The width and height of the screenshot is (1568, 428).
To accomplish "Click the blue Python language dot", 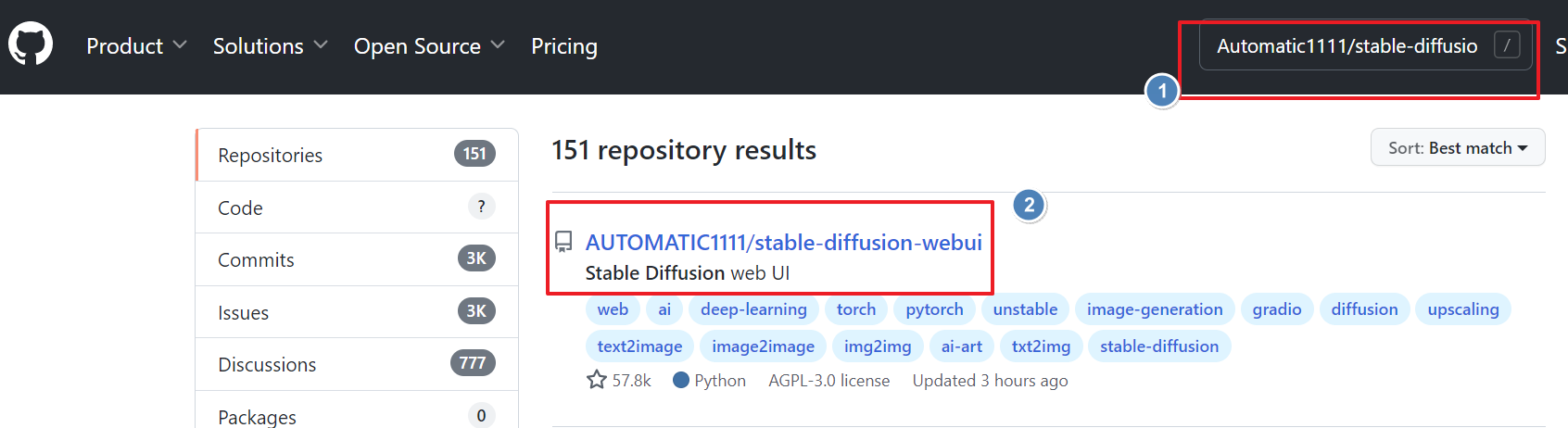I will click(x=681, y=380).
